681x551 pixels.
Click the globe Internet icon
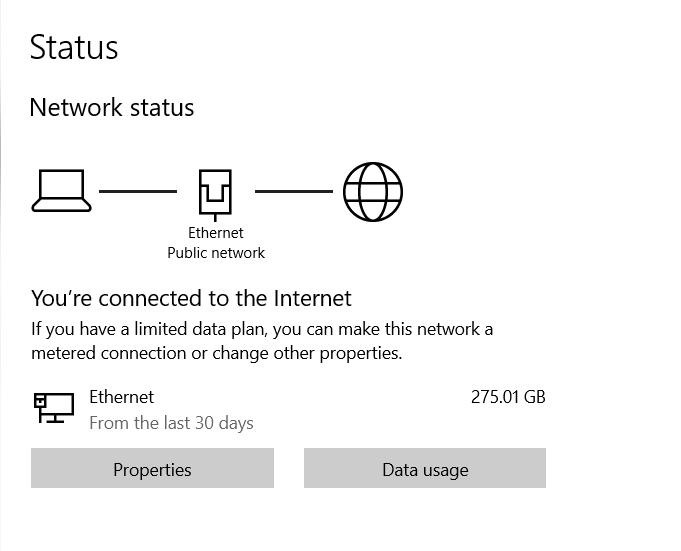[x=373, y=191]
